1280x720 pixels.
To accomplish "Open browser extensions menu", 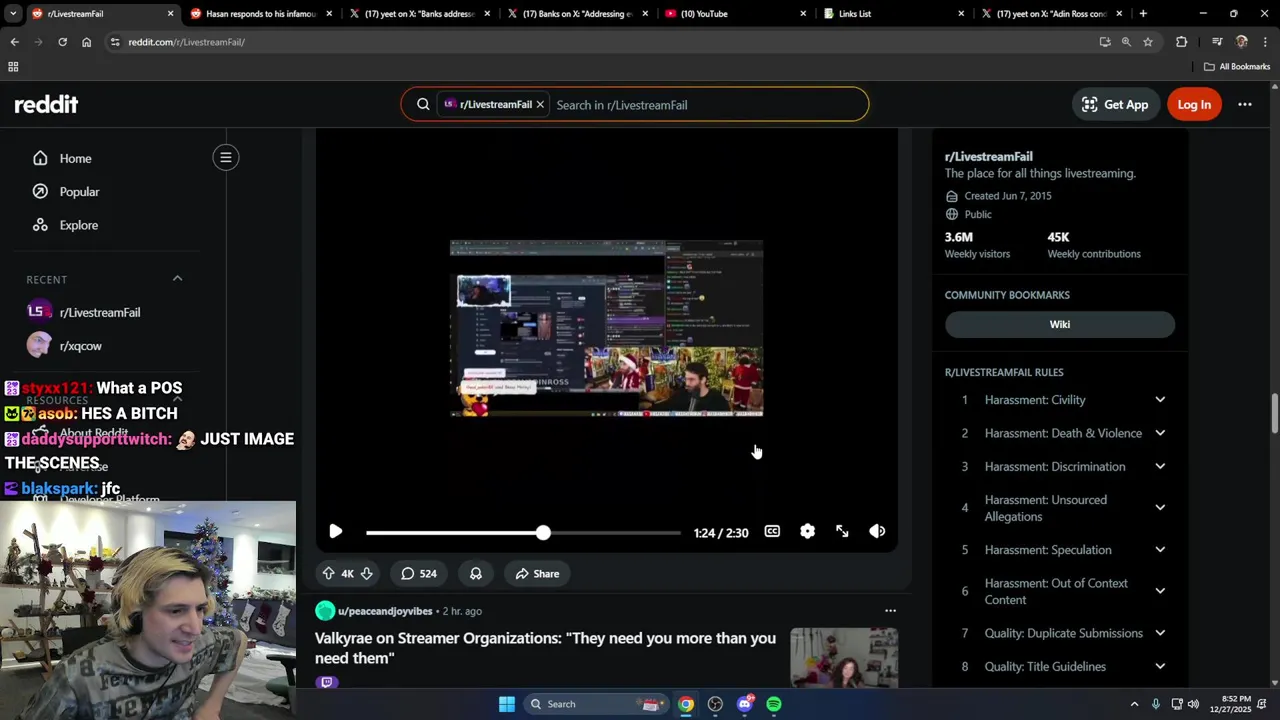I will point(1181,42).
